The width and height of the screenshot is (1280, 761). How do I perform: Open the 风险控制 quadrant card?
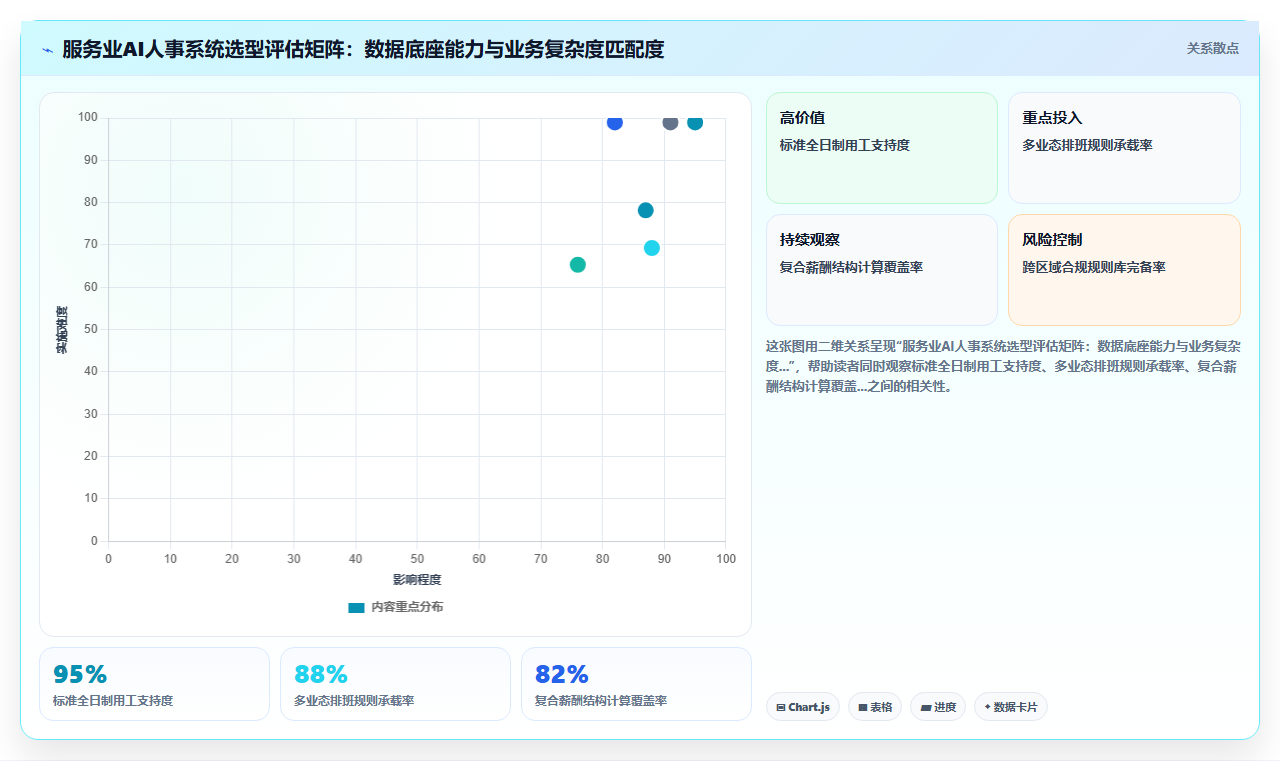(1124, 270)
